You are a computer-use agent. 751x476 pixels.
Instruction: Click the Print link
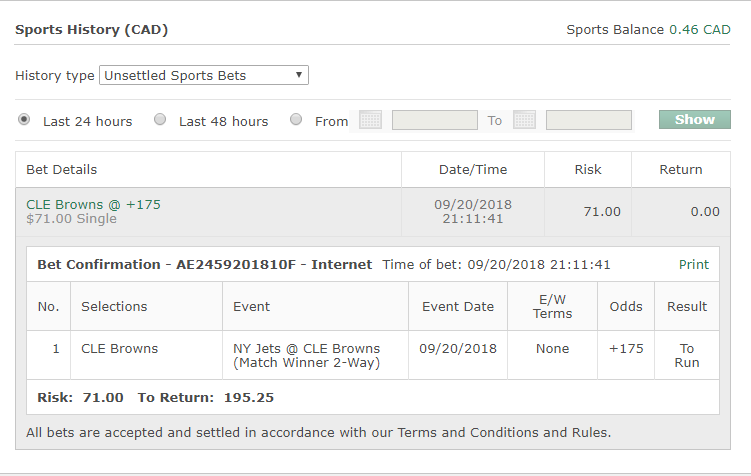pos(693,265)
